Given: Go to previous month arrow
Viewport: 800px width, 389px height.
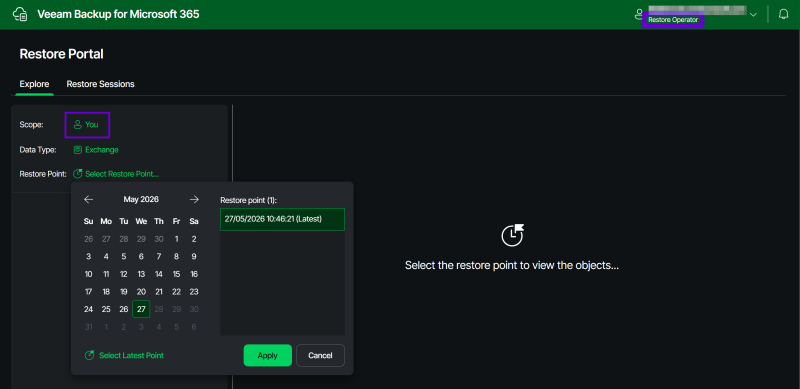Looking at the screenshot, I should (x=89, y=199).
